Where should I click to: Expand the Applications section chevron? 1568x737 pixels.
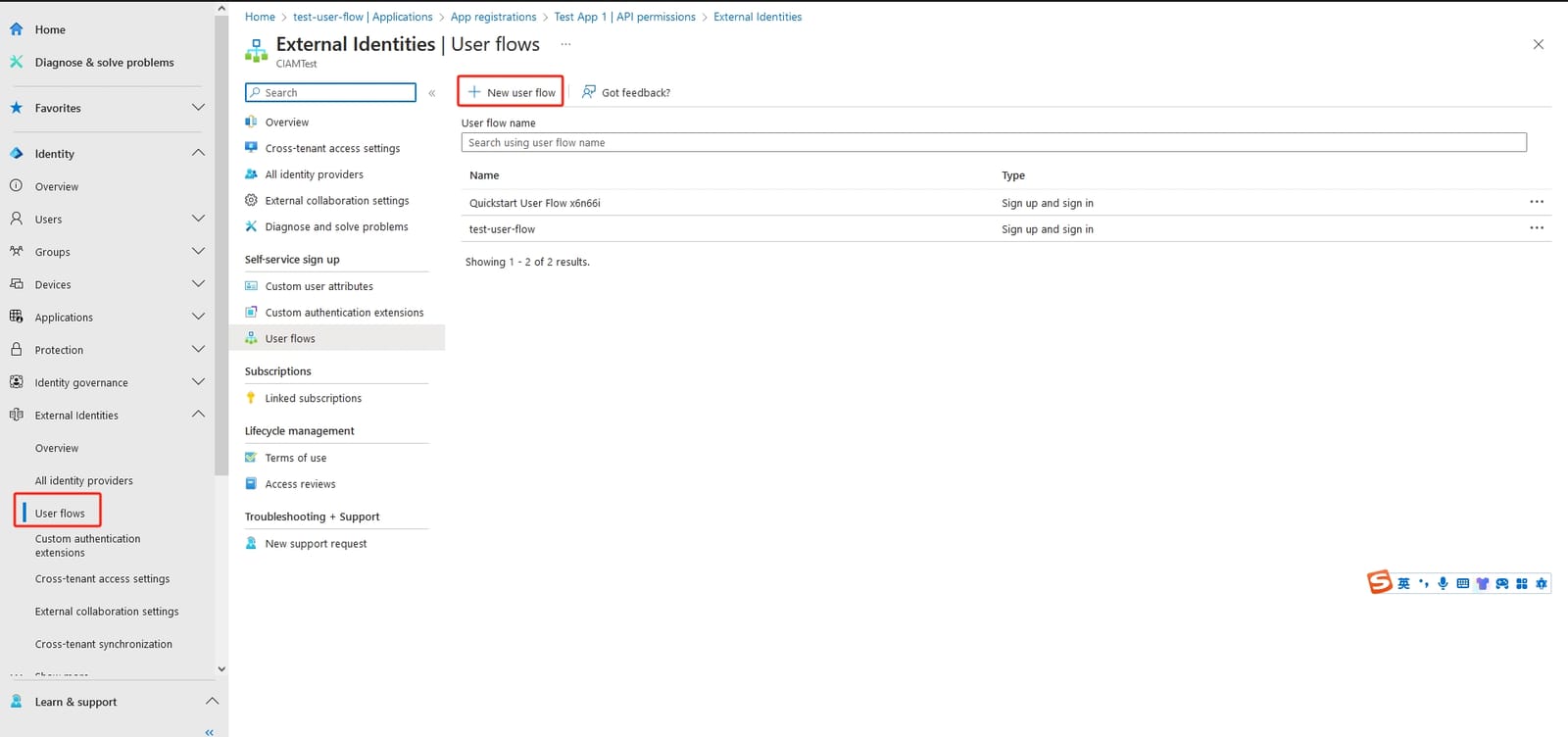tap(198, 317)
